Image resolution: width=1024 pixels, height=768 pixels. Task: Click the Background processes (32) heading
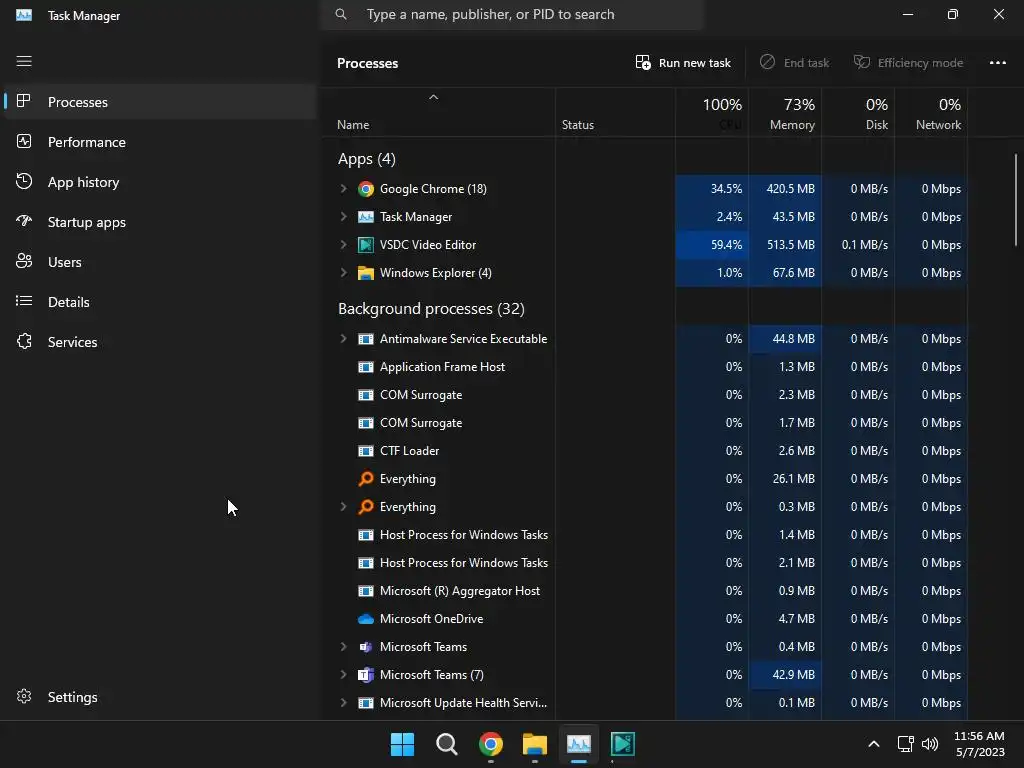click(x=431, y=308)
